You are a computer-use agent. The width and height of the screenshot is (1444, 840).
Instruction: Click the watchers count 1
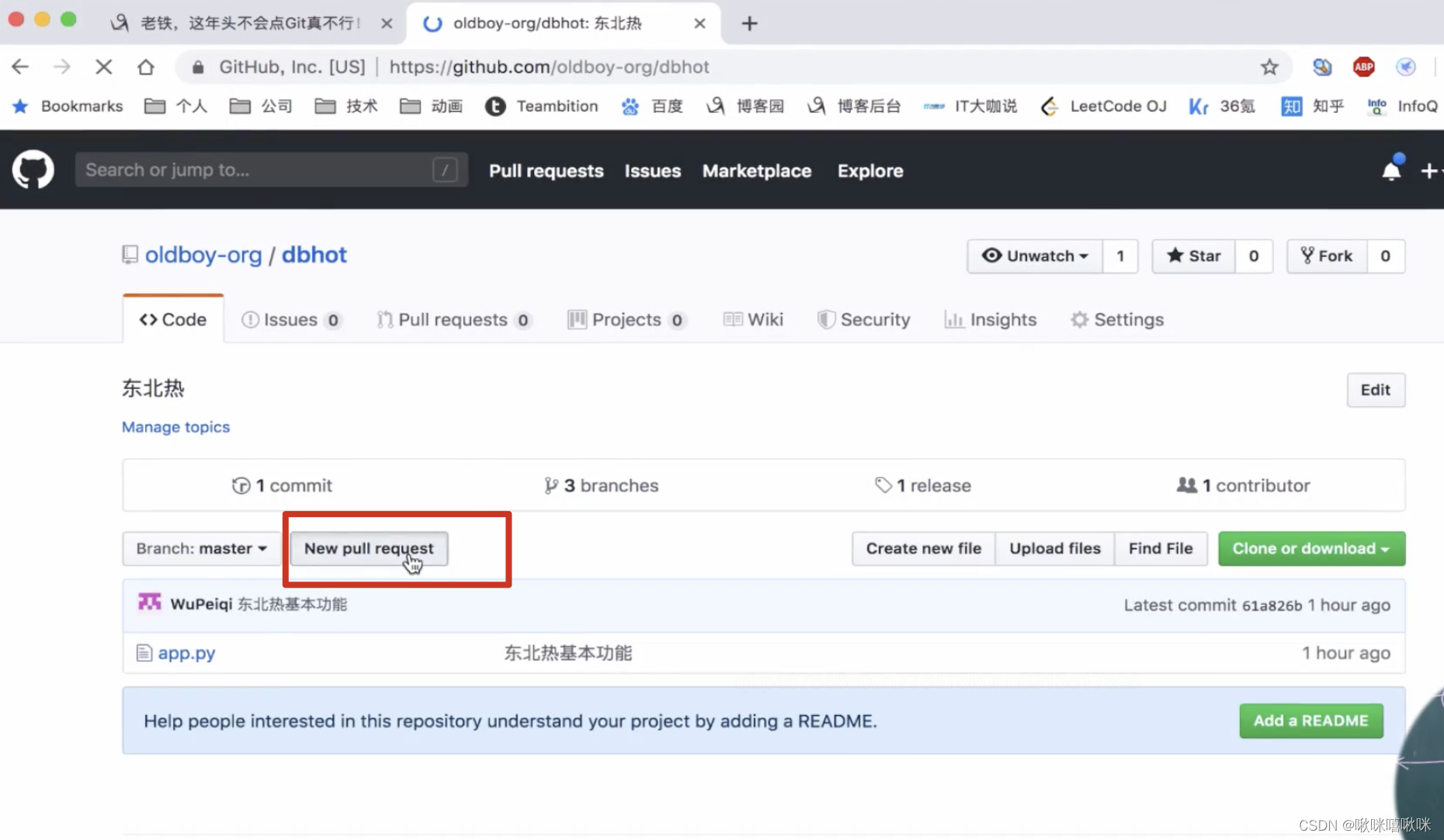pos(1120,256)
